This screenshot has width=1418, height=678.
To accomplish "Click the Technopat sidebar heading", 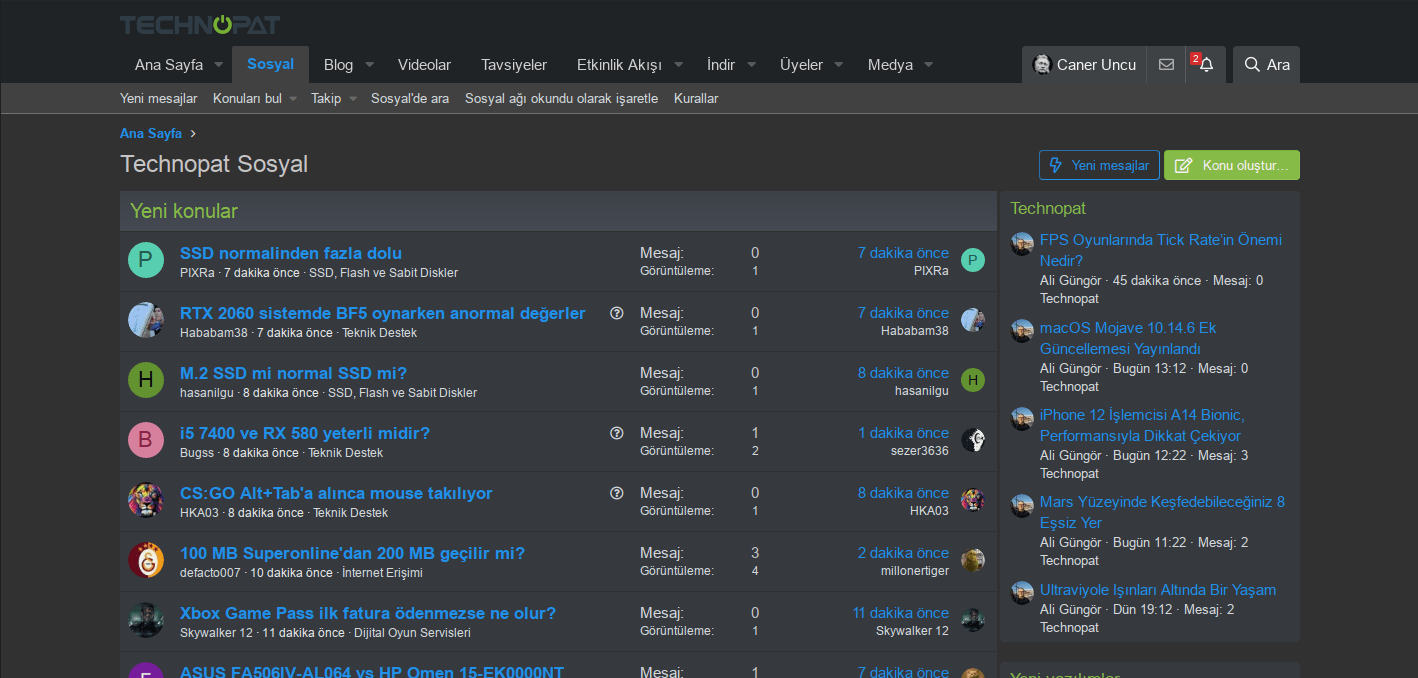I will pyautogui.click(x=1048, y=208).
